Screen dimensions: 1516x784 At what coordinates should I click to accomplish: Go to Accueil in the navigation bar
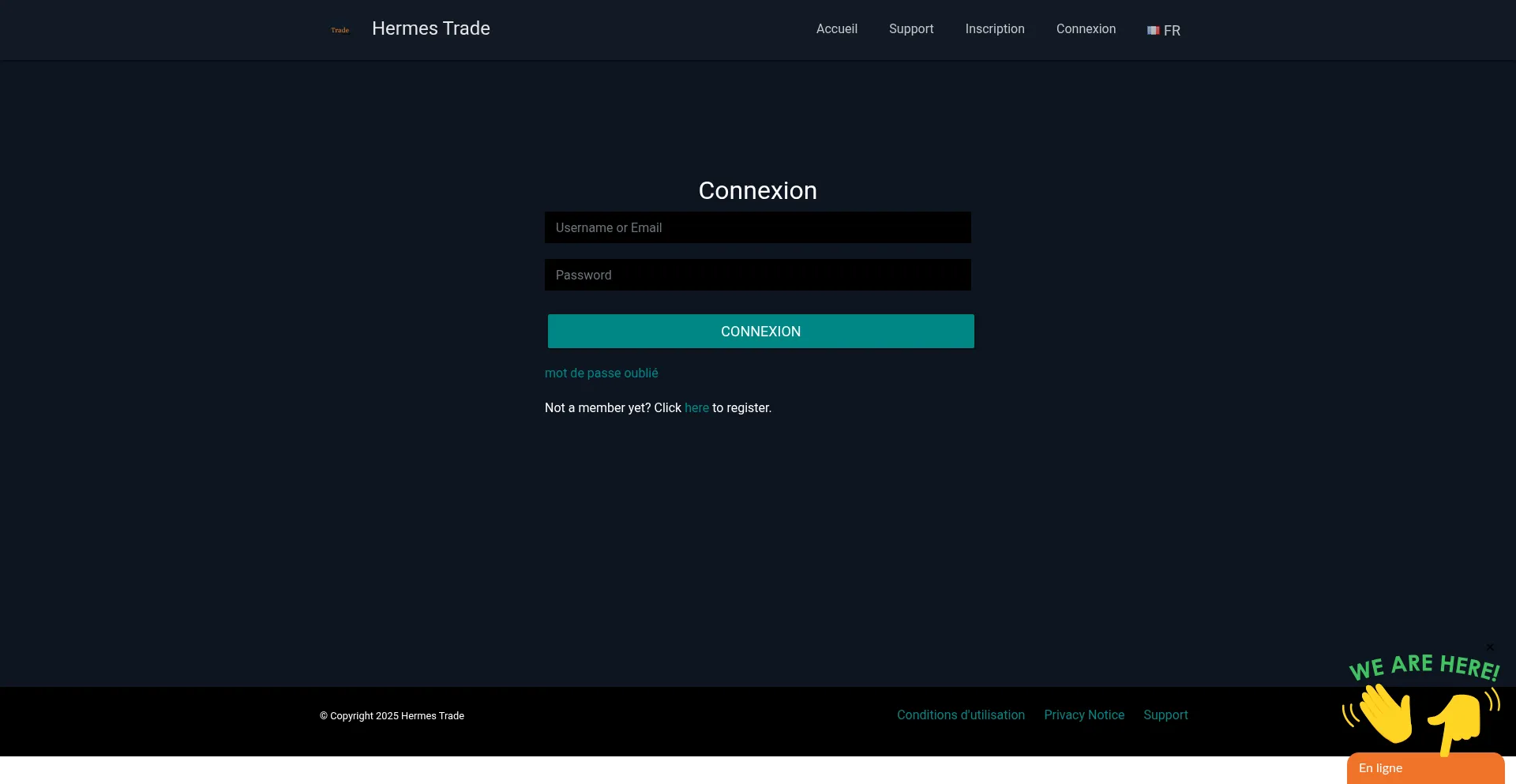(x=836, y=29)
